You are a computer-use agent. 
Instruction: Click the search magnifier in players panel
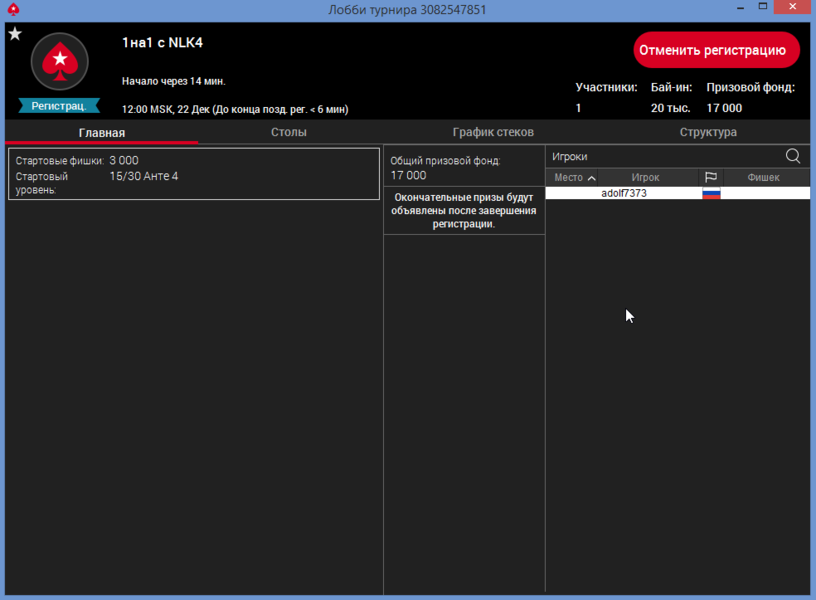point(793,156)
